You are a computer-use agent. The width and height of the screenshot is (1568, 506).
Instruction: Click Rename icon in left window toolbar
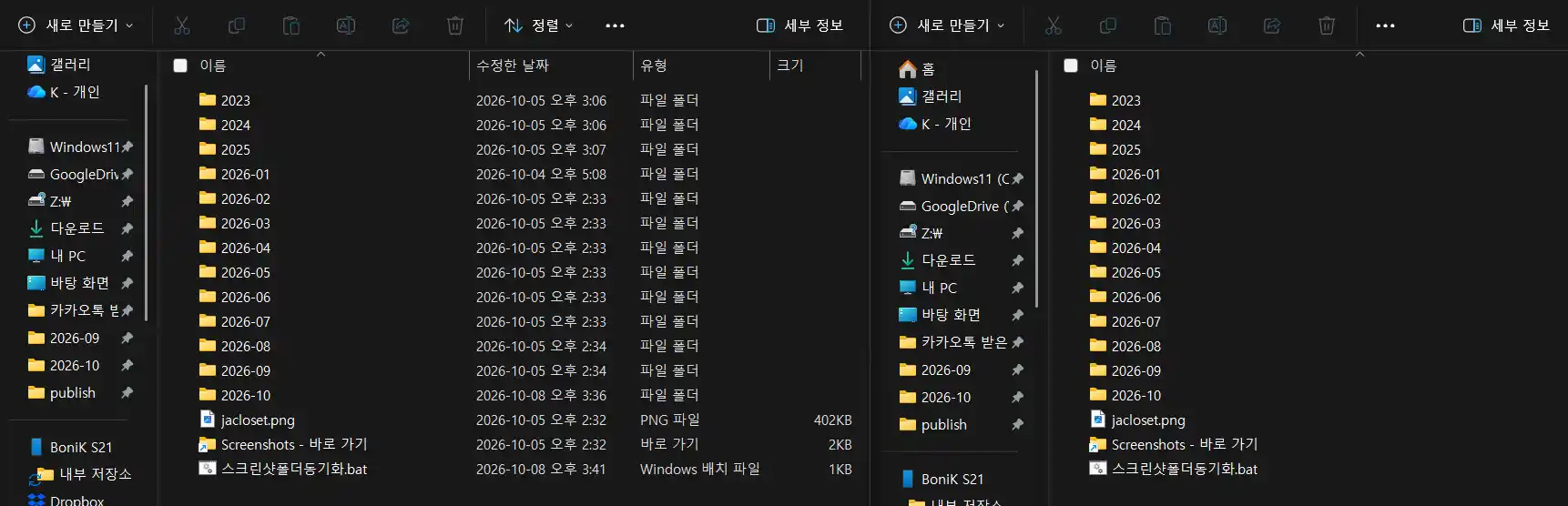click(x=346, y=25)
